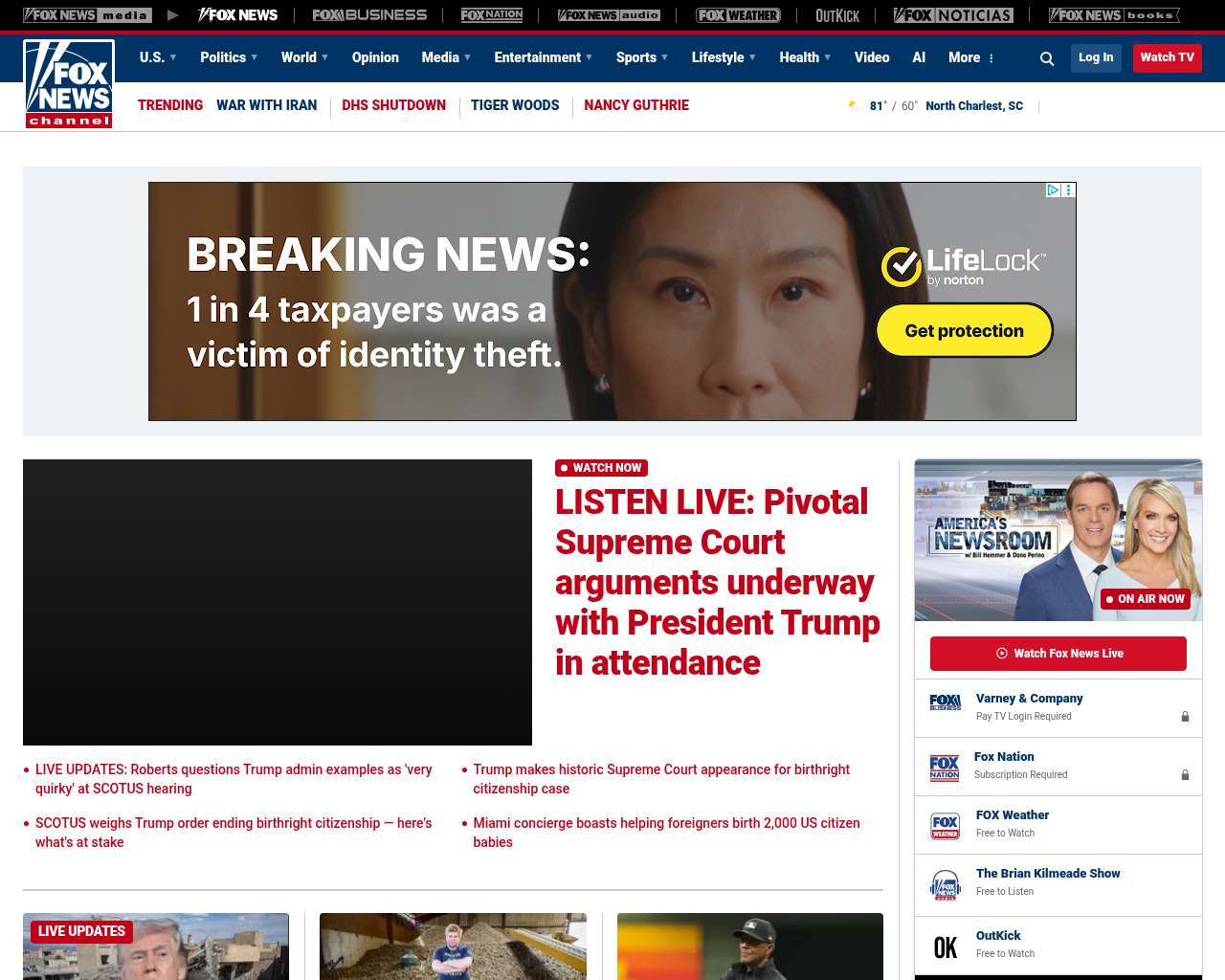The width and height of the screenshot is (1225, 980).
Task: Open Fox News Books logo link
Action: [x=1114, y=15]
